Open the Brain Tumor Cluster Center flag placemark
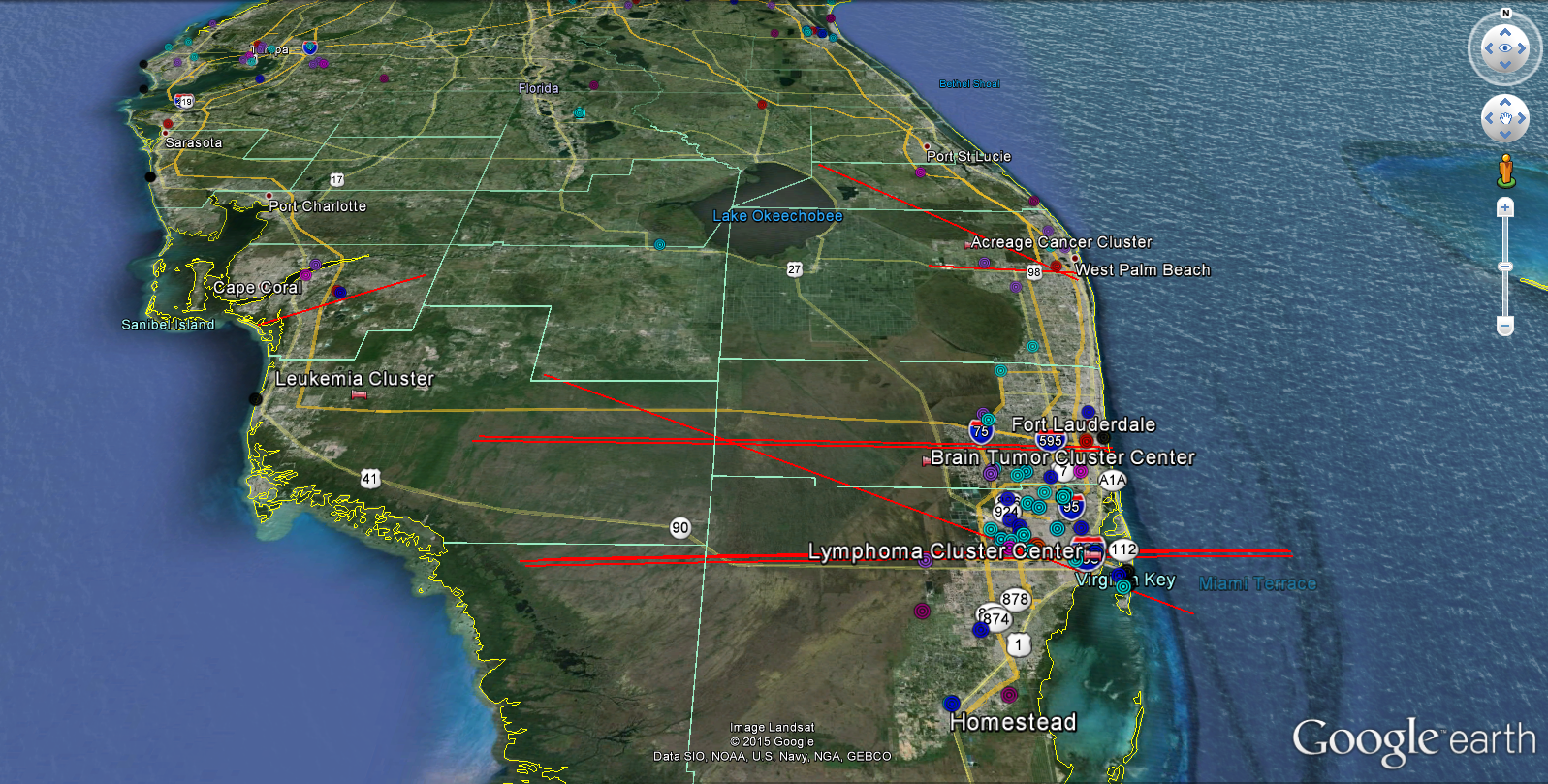 click(x=926, y=460)
